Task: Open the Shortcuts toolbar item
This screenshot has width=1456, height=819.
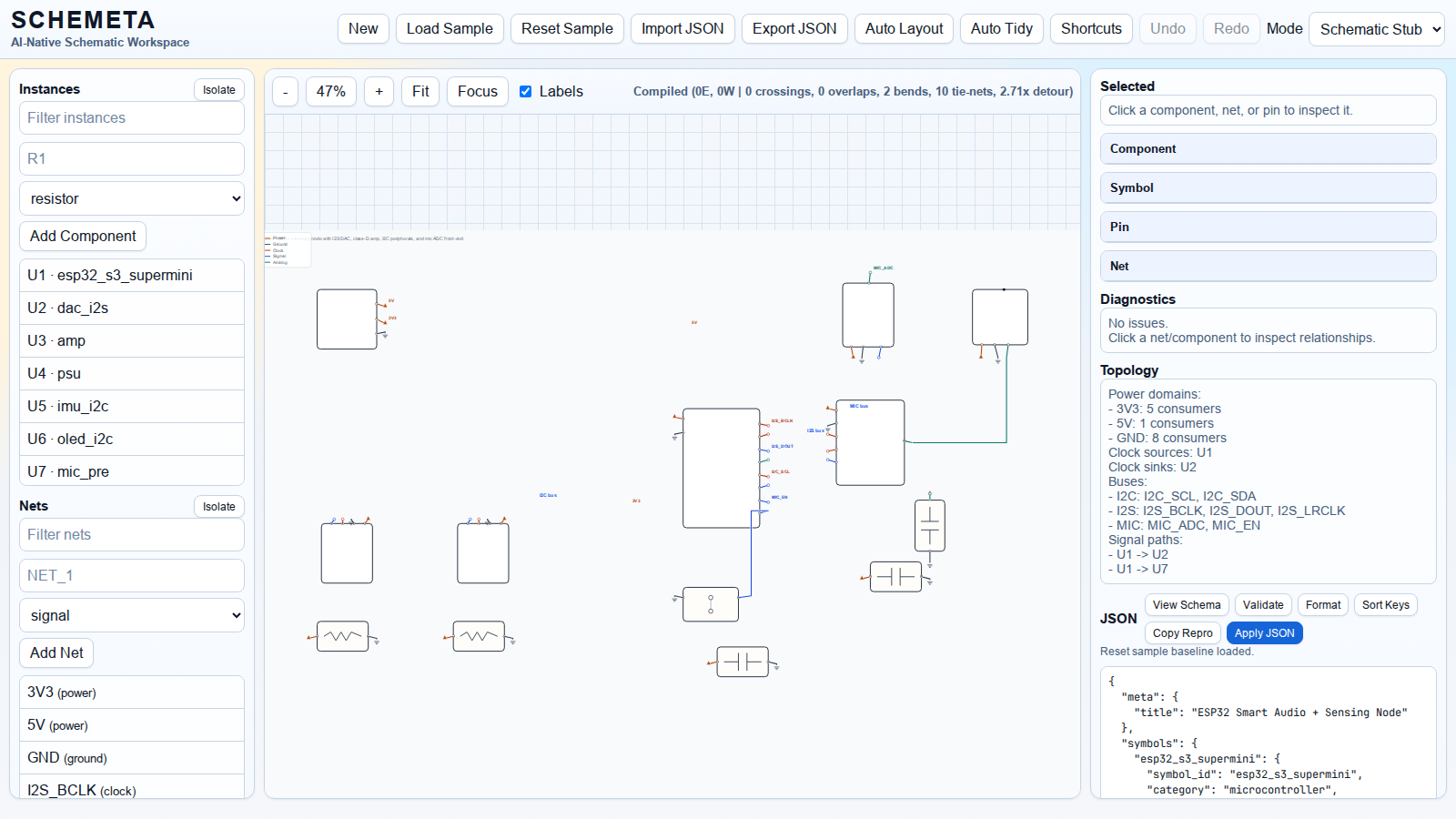Action: [1090, 29]
